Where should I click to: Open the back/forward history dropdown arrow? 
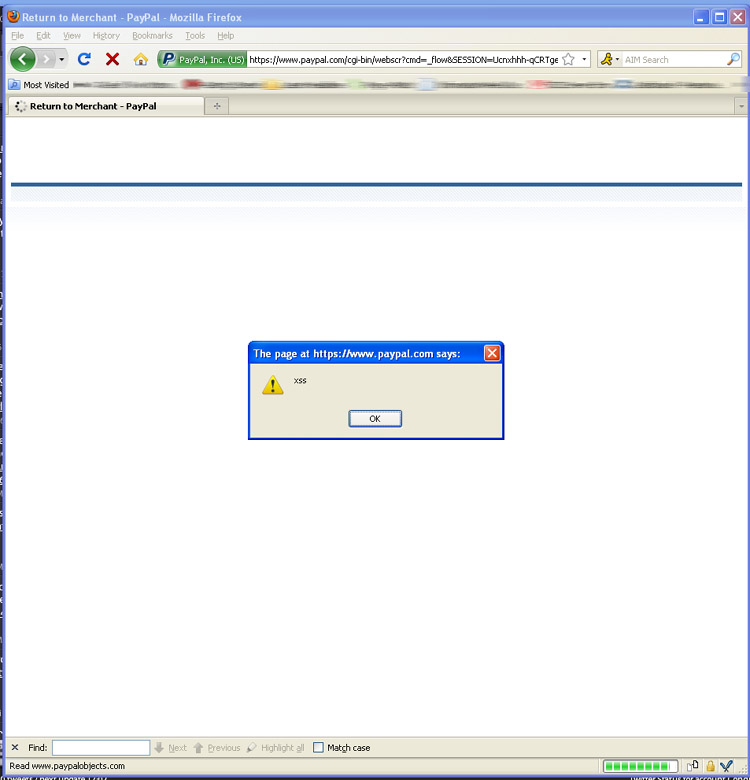pos(62,60)
